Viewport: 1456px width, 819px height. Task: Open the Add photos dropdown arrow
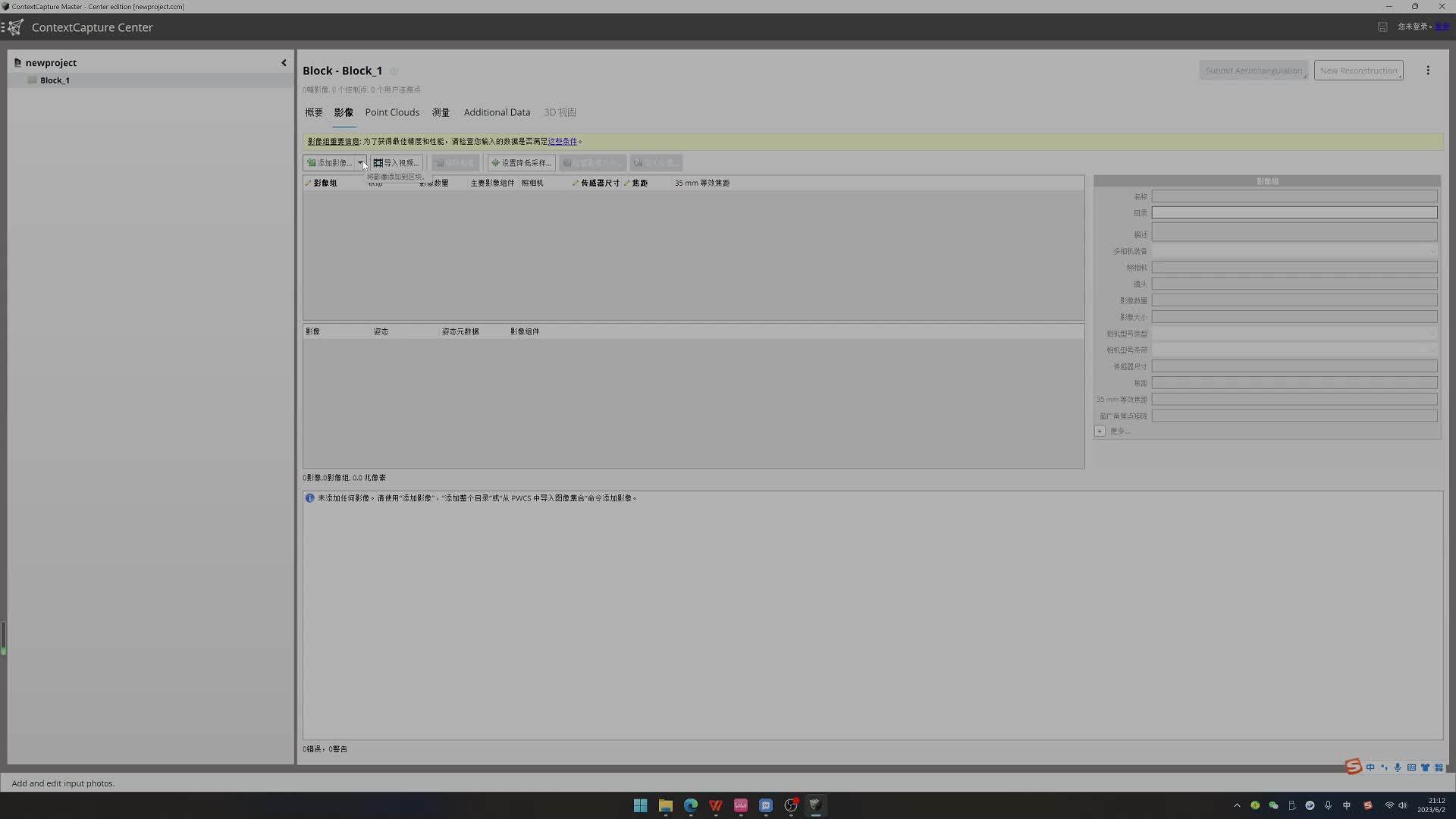(x=362, y=162)
